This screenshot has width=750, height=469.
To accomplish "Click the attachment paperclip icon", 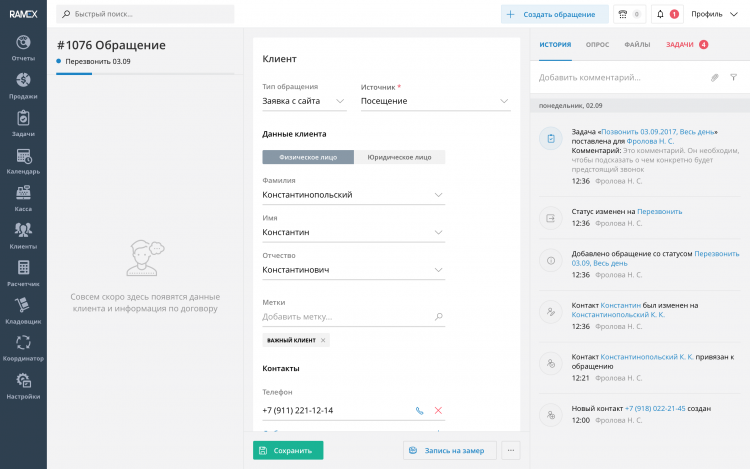I will tap(714, 77).
